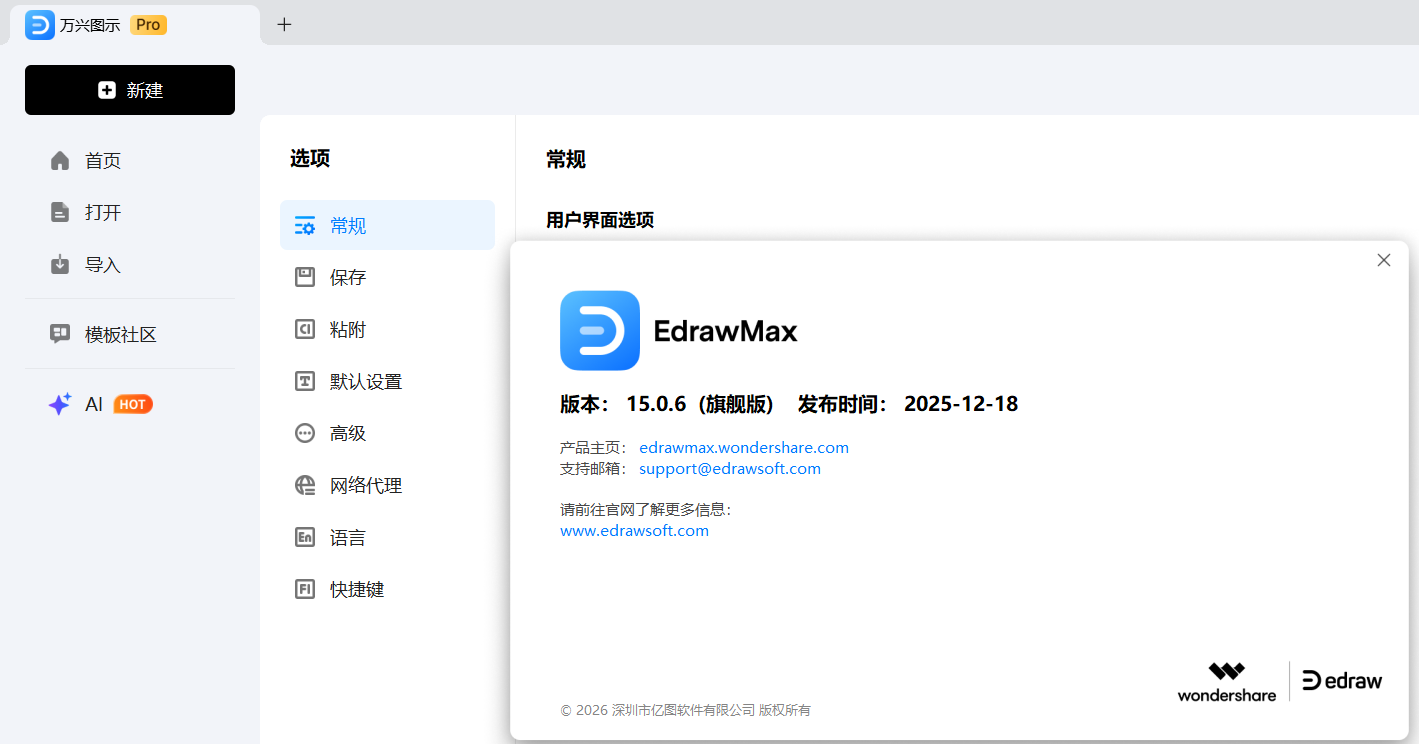Click the file icon beside 打开

click(60, 213)
